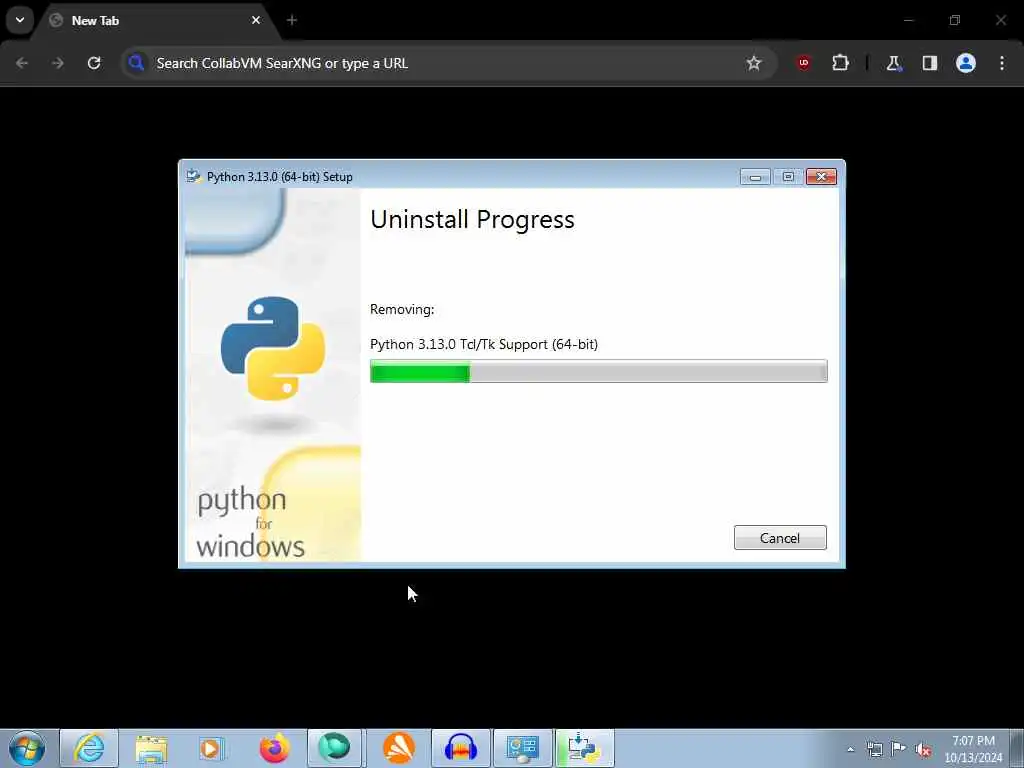Bookmark this tab with the star
The image size is (1024, 768).
(754, 63)
